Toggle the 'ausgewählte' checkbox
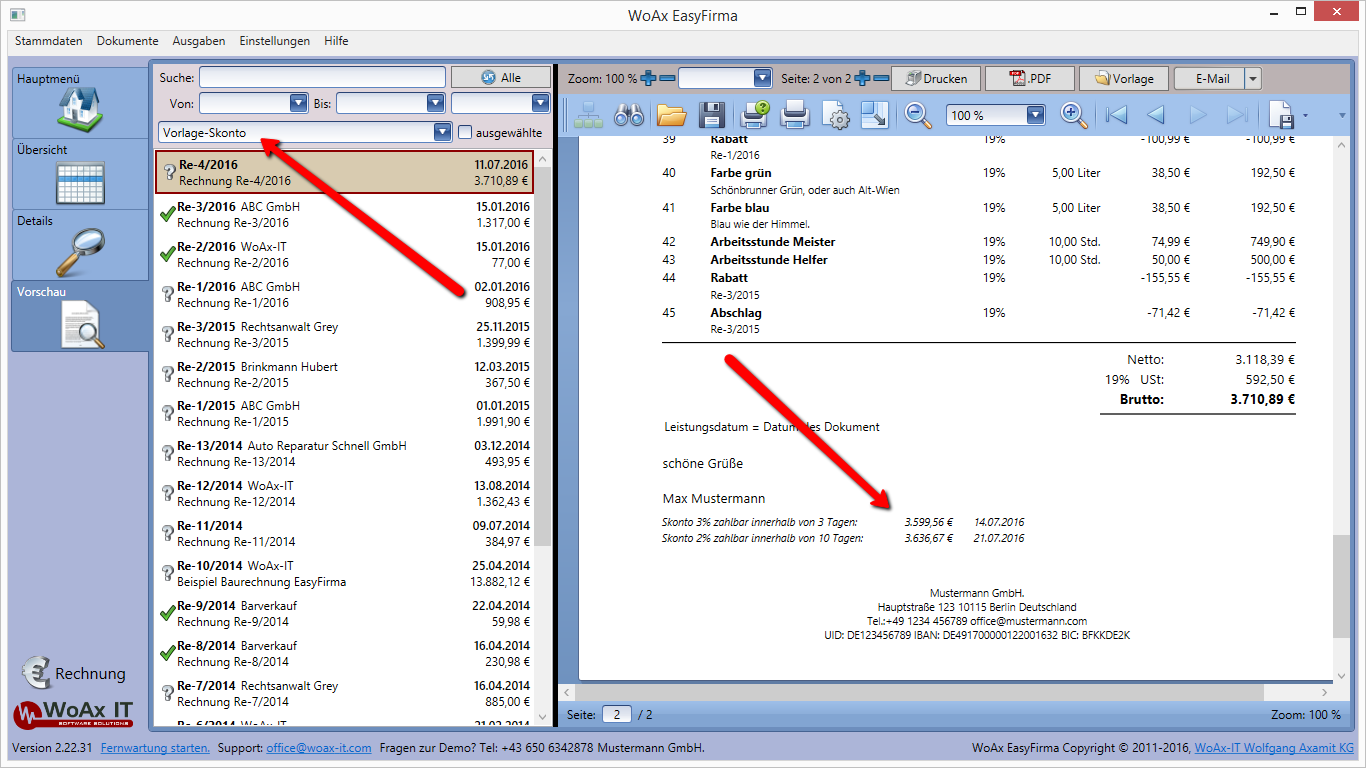This screenshot has height=768, width=1366. 465,132
